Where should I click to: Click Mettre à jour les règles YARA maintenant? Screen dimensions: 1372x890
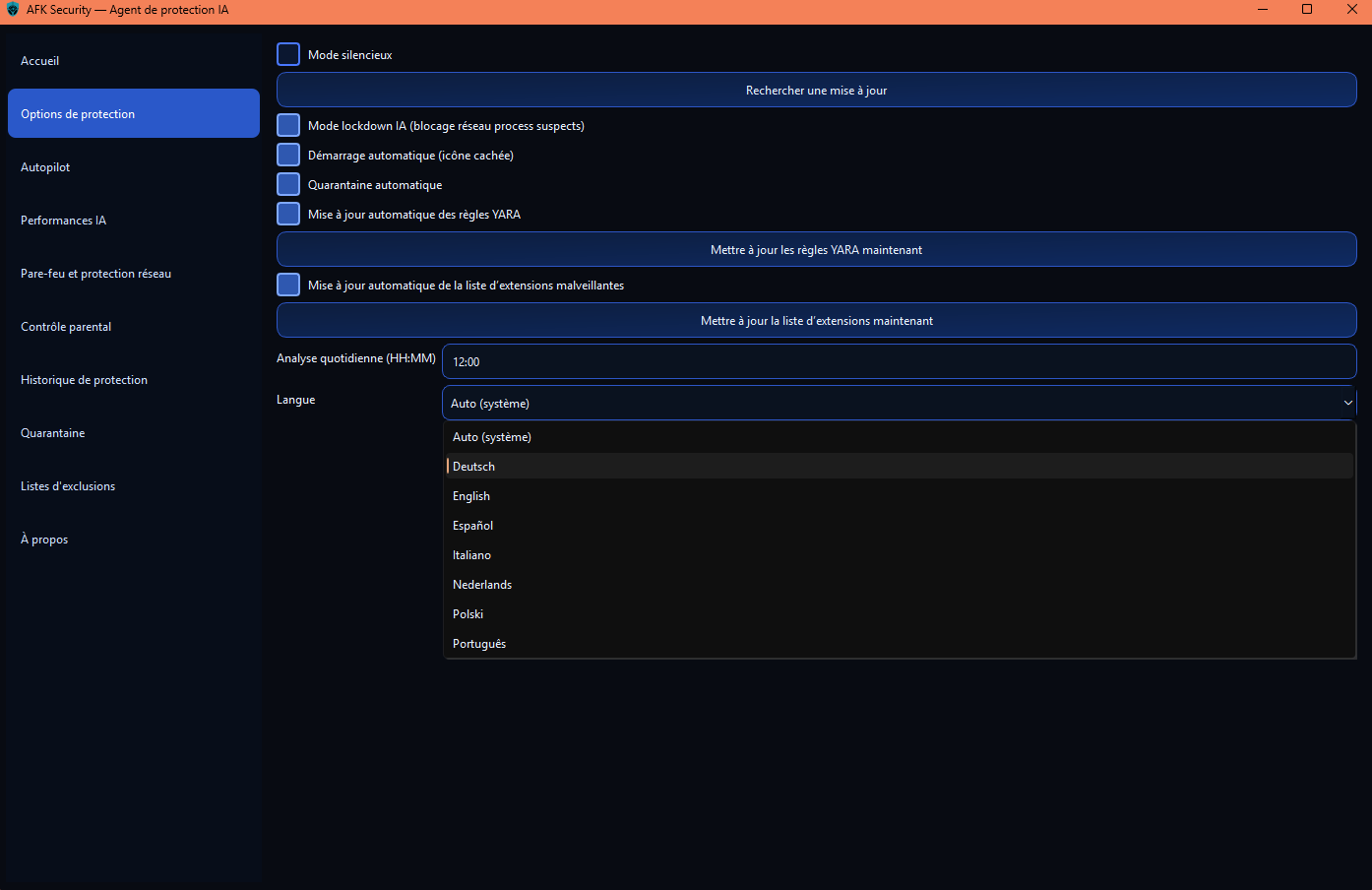pyautogui.click(x=816, y=250)
